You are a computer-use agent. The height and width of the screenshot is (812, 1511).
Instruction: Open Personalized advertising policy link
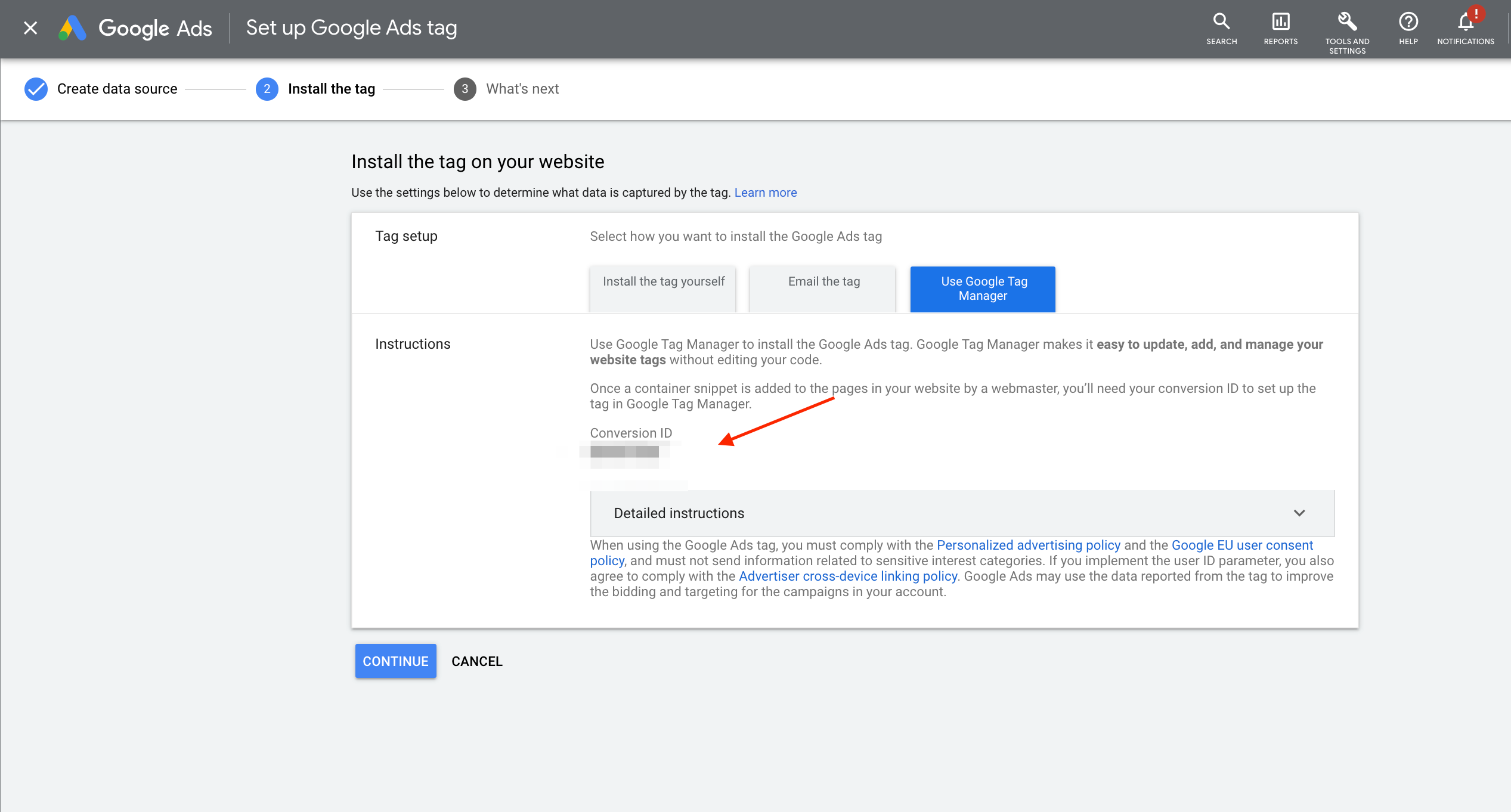[1028, 545]
